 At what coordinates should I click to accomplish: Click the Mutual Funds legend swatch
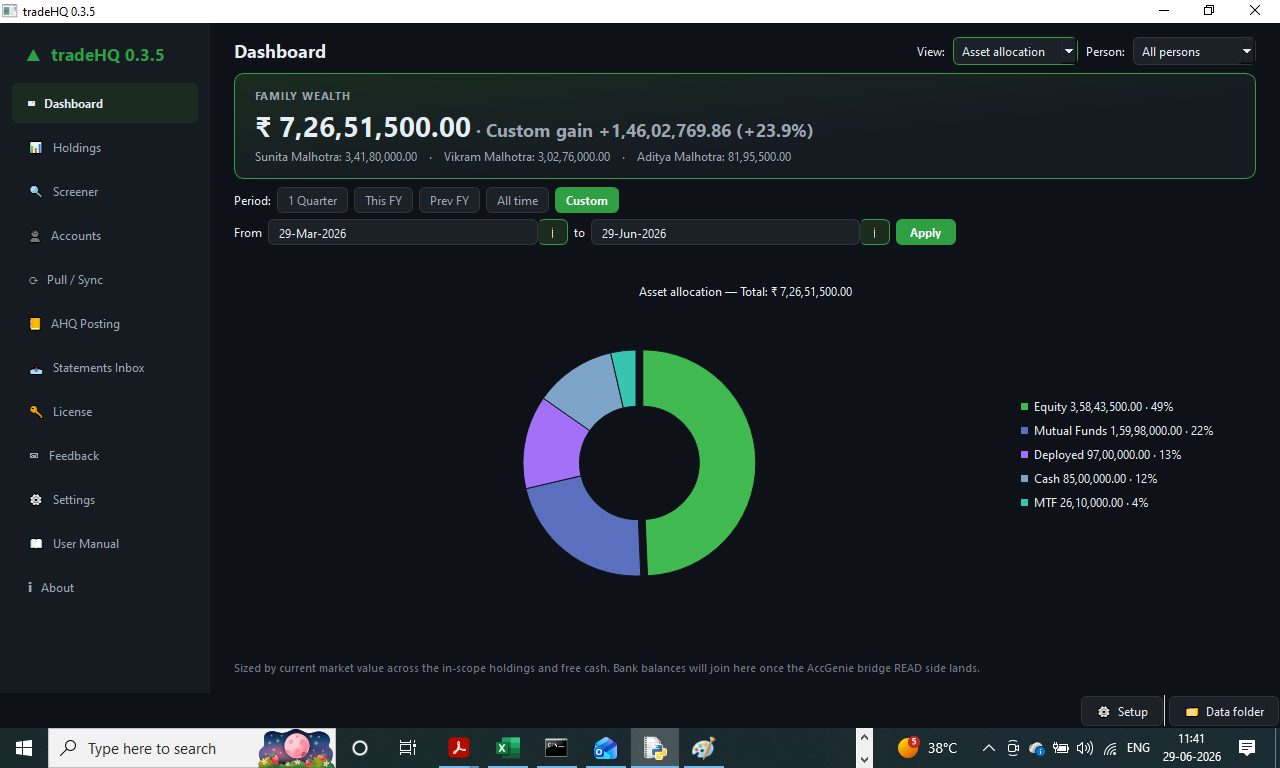point(1024,431)
